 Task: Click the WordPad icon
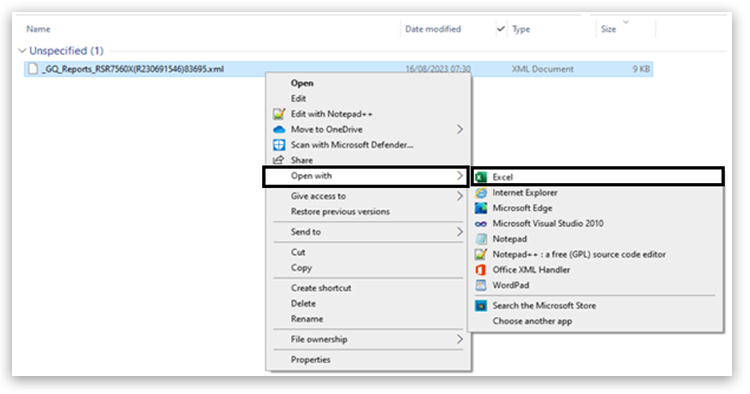(x=481, y=285)
